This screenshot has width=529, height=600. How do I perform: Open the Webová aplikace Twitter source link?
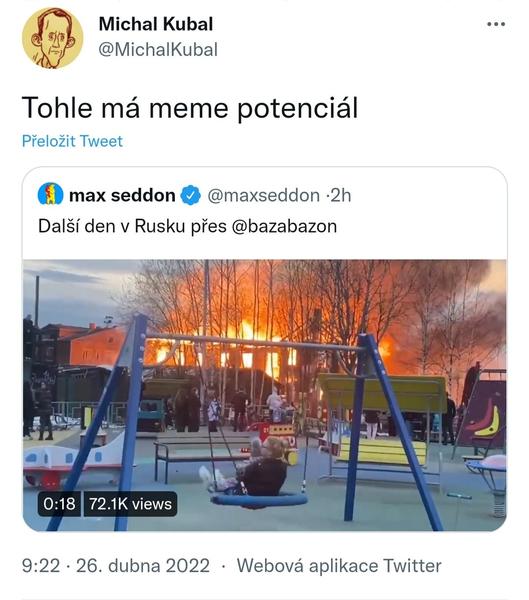339,566
